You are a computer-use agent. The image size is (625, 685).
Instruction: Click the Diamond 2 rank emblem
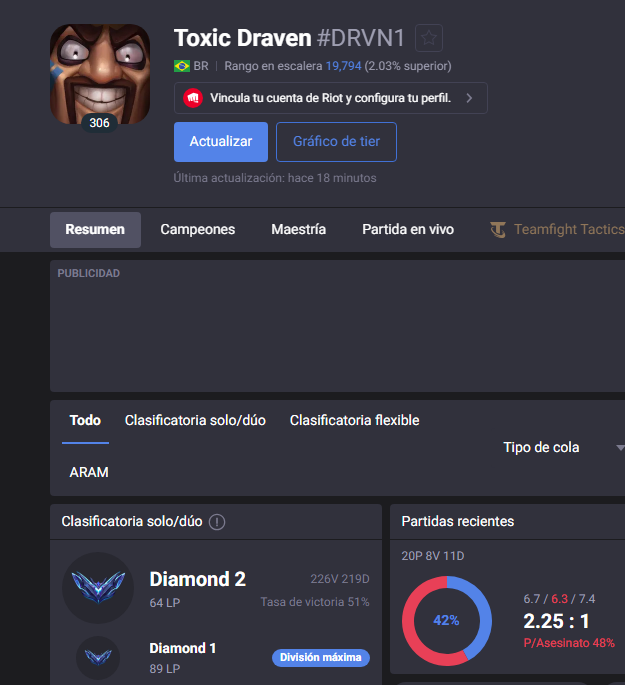coord(98,588)
